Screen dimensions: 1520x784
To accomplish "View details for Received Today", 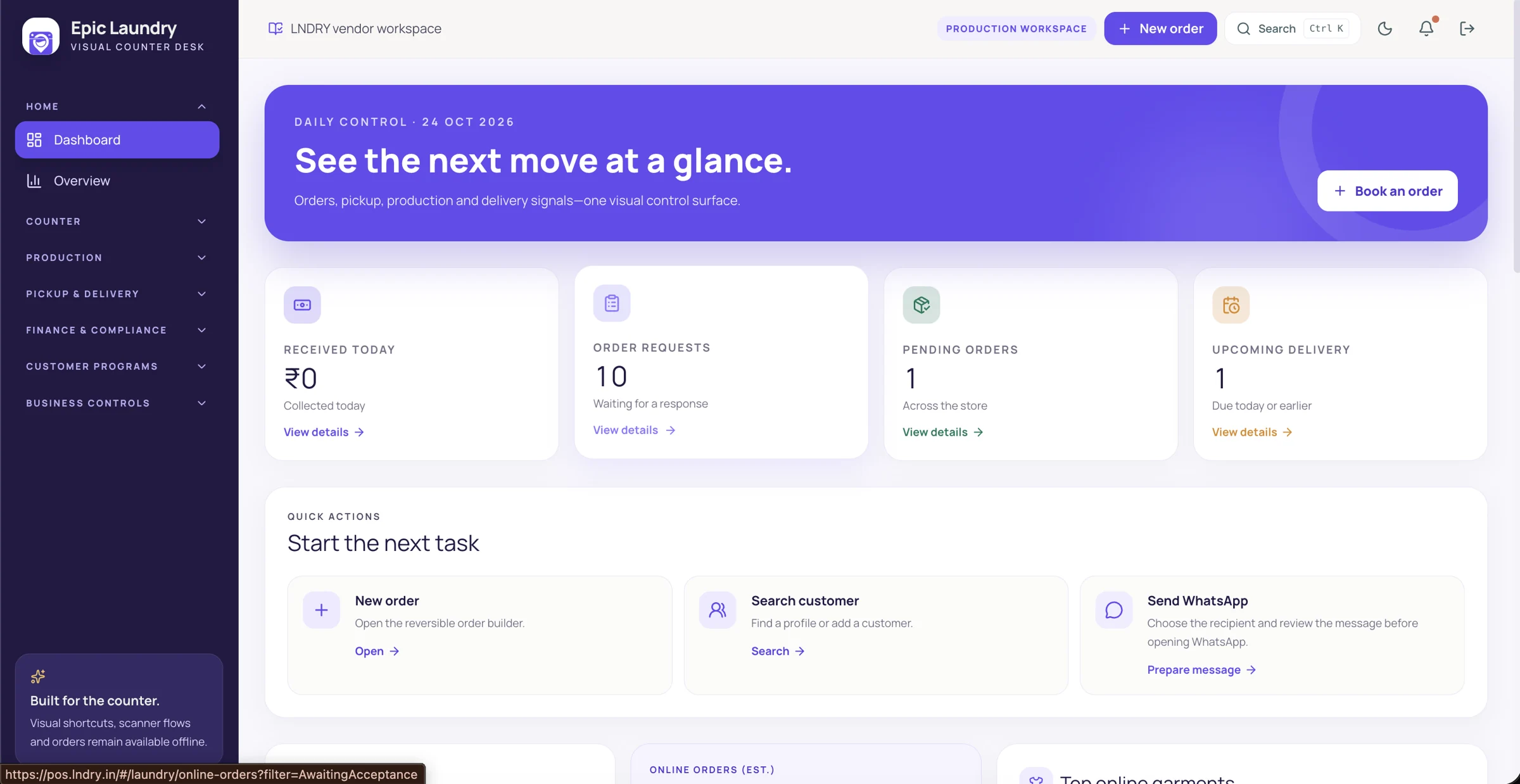I will pos(324,432).
